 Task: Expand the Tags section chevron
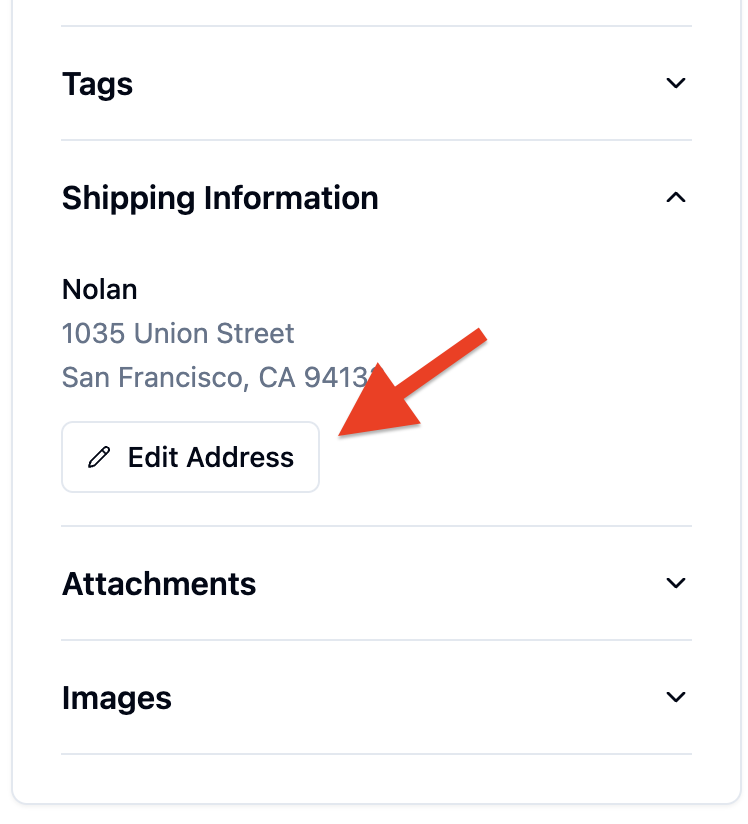[675, 83]
